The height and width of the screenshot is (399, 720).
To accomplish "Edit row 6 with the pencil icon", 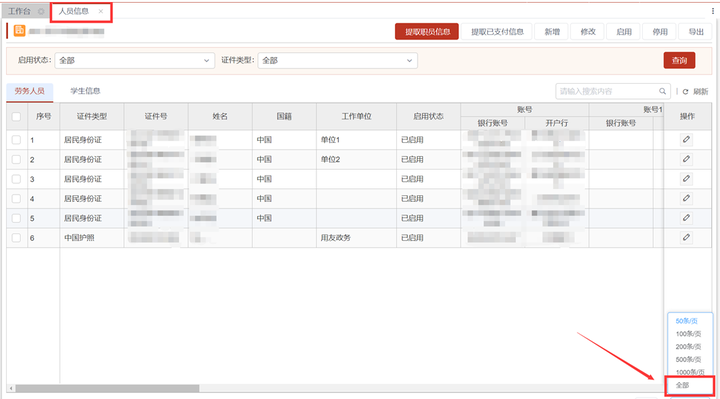I will [x=686, y=237].
